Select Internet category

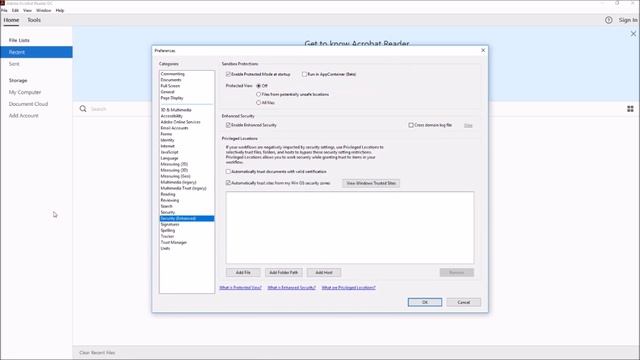(x=167, y=146)
